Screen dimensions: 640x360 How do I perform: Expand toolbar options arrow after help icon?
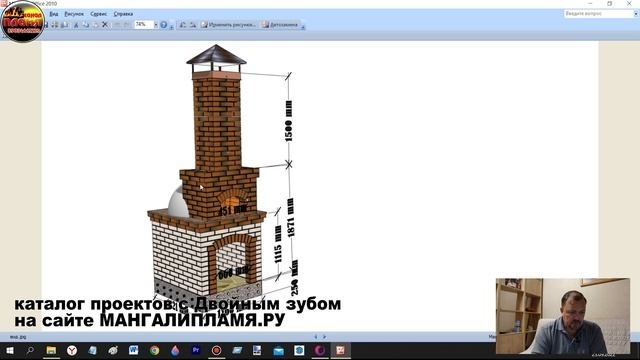(171, 27)
